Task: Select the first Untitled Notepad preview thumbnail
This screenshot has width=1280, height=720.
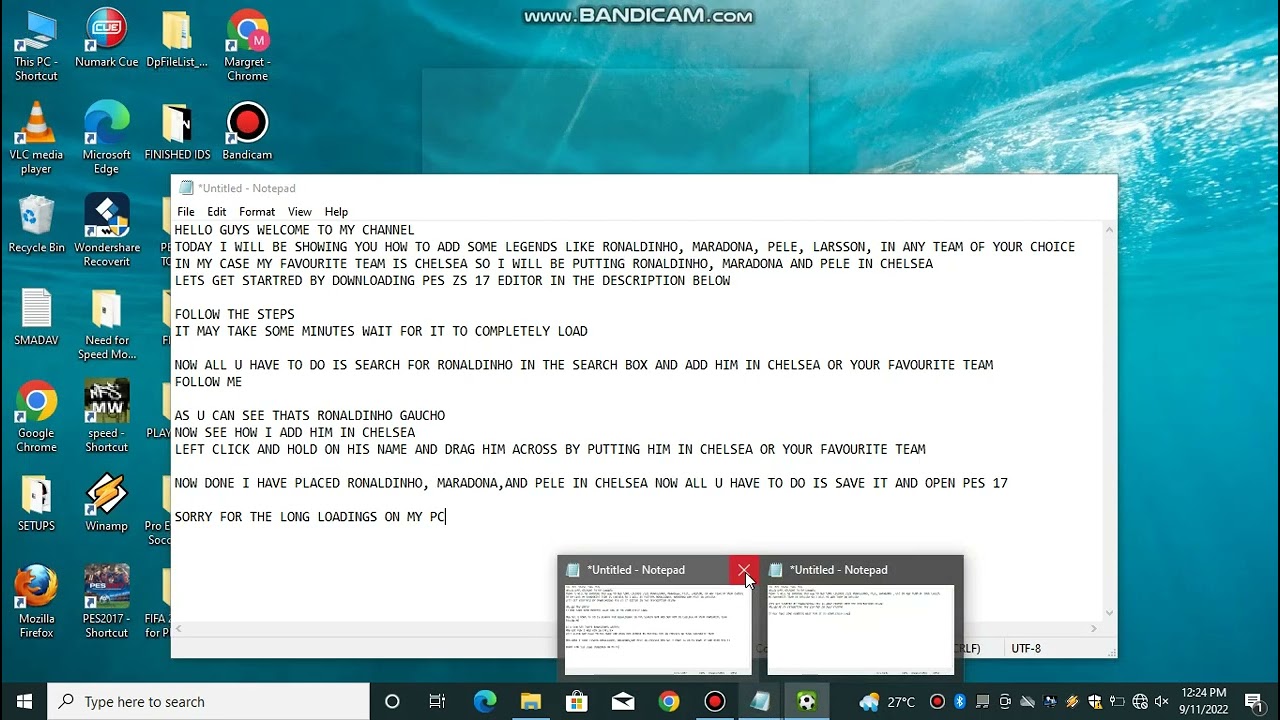Action: point(658,629)
